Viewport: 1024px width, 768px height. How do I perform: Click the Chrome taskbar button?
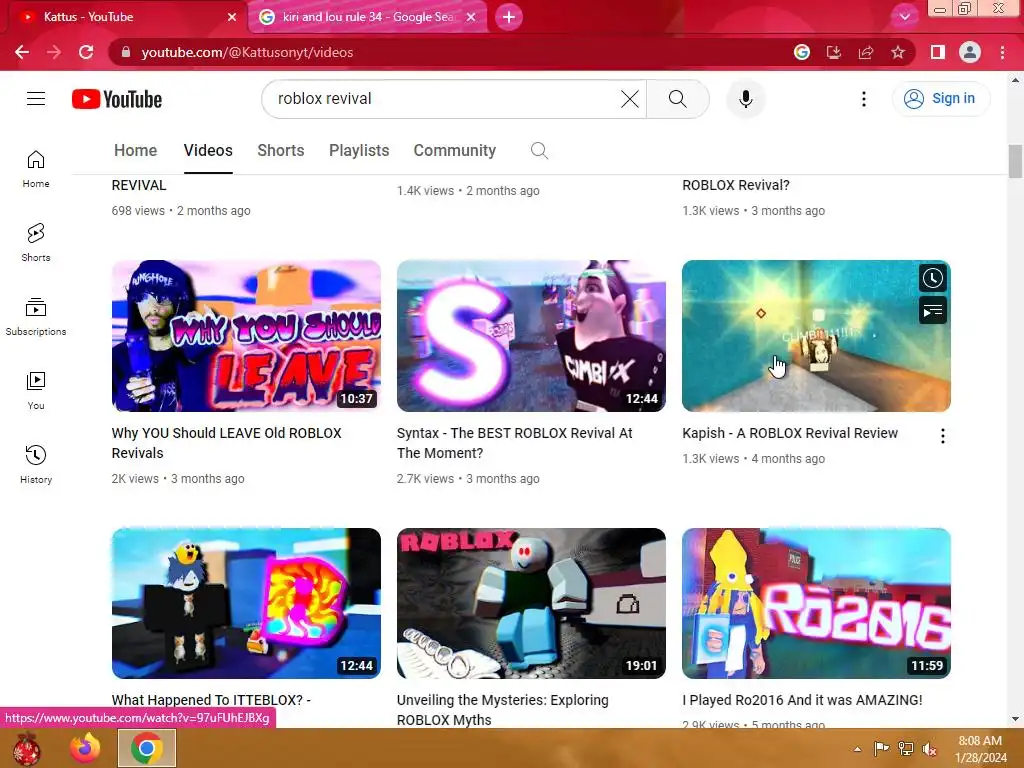[147, 748]
